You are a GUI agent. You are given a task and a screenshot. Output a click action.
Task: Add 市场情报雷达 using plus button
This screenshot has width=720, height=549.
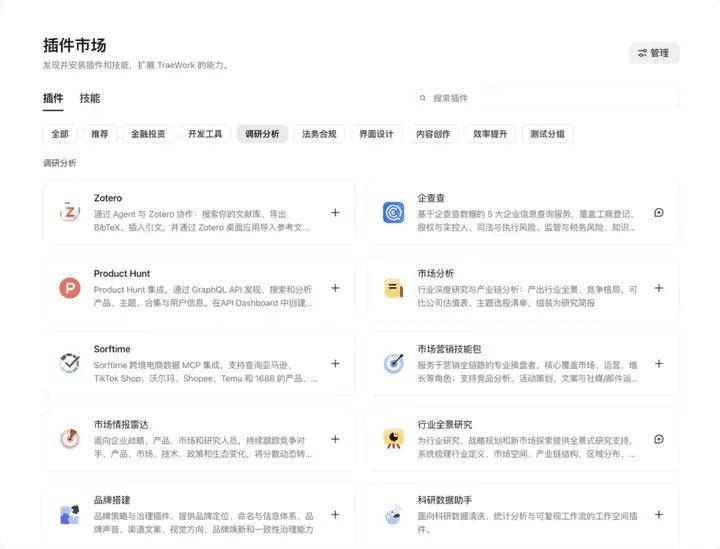point(335,439)
